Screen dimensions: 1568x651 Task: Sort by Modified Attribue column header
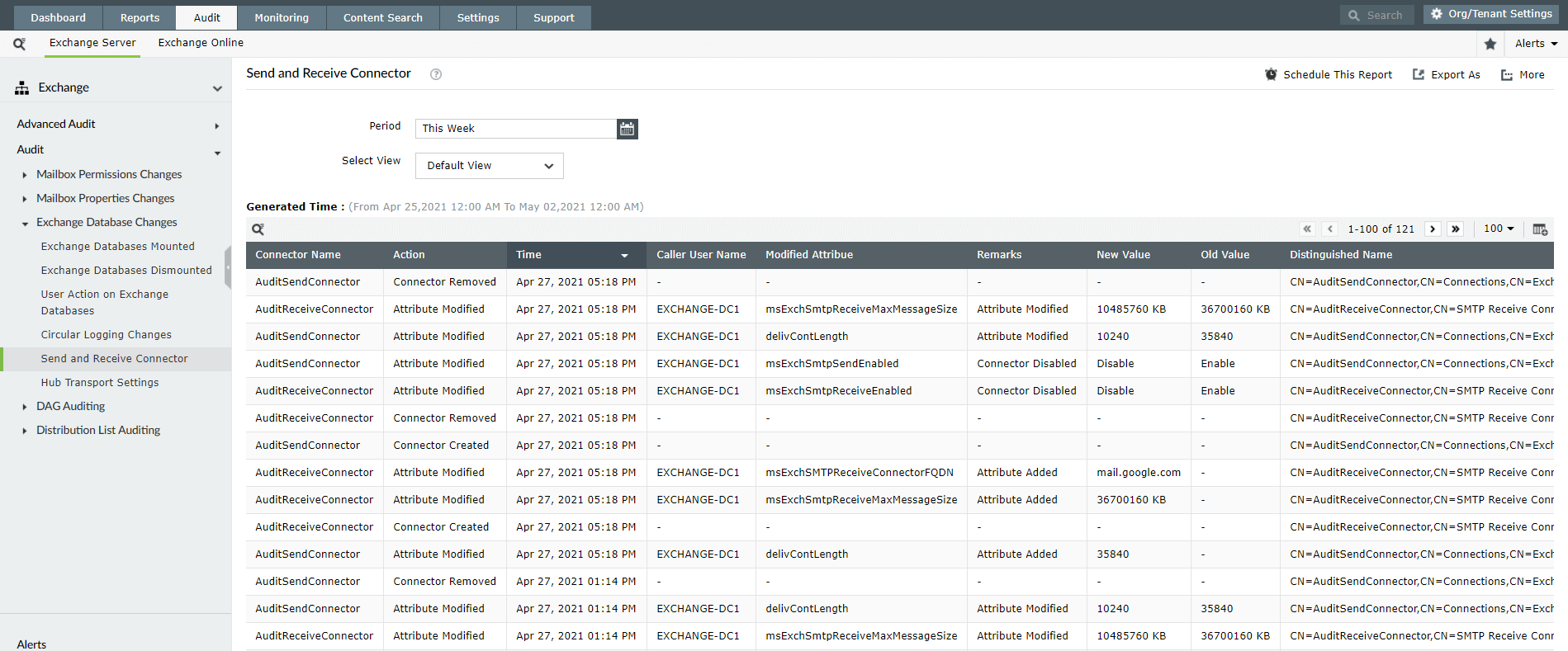tap(861, 255)
